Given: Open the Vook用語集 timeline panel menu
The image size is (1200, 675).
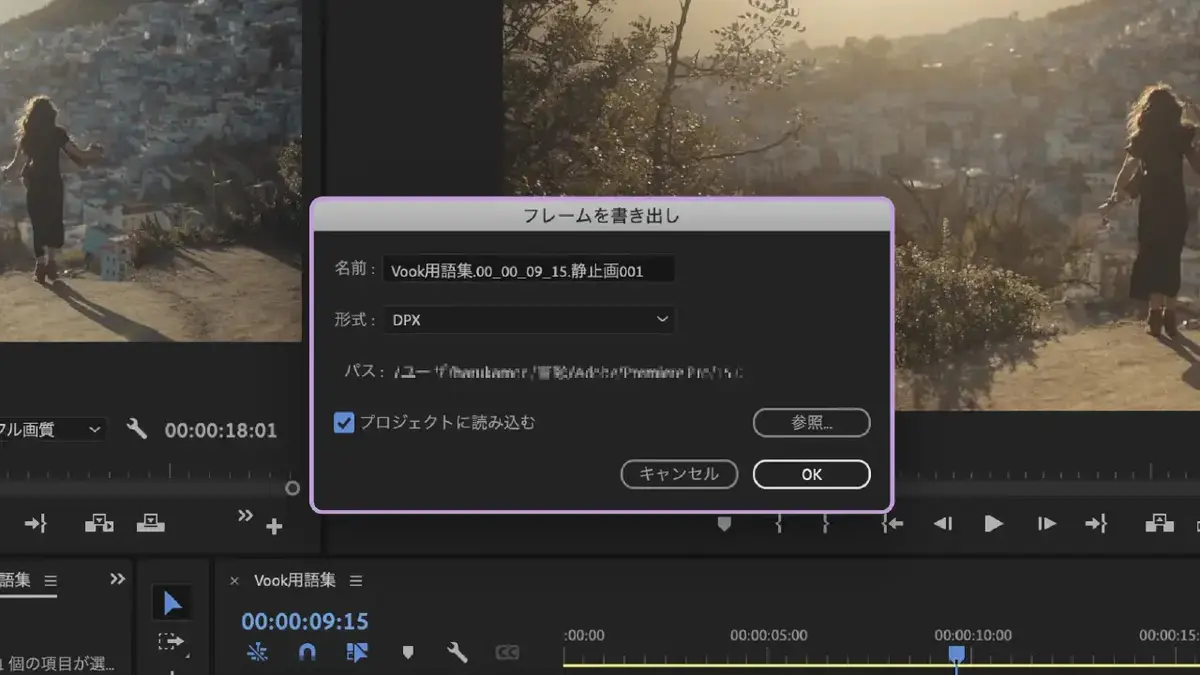Looking at the screenshot, I should pos(356,581).
